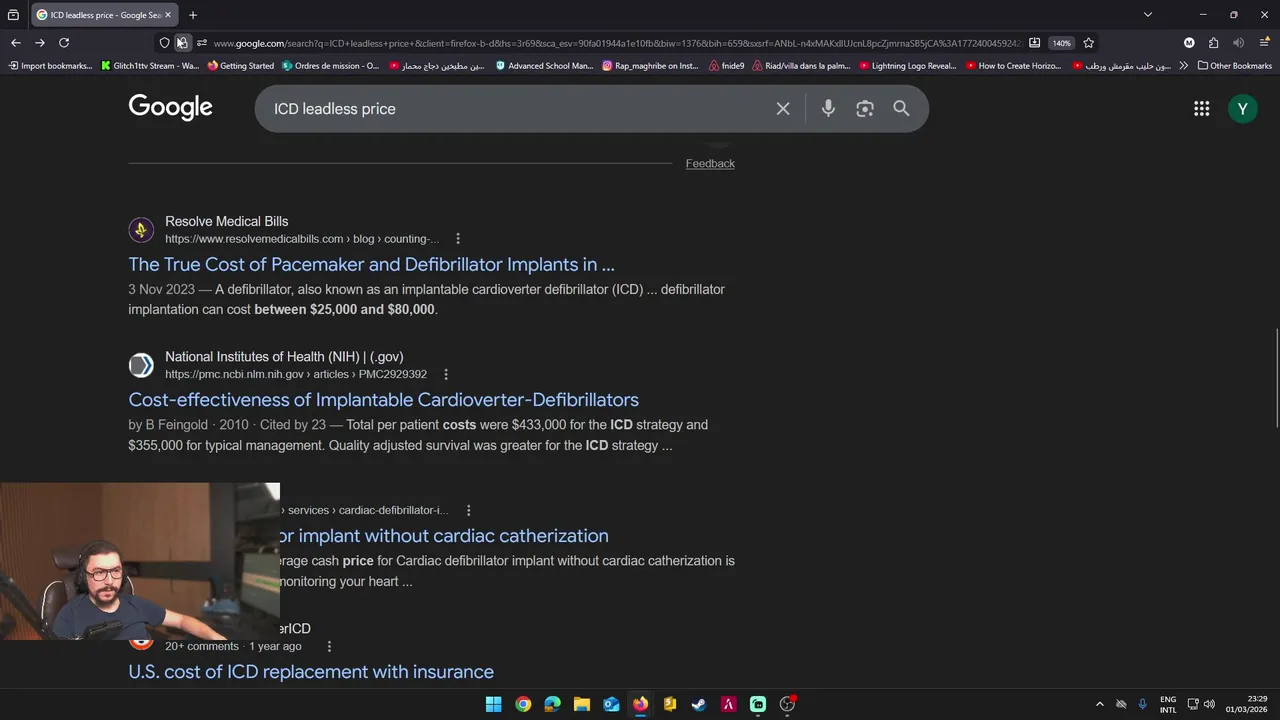Open Other Bookmarks folder
Viewport: 1280px width, 720px height.
pos(1235,66)
